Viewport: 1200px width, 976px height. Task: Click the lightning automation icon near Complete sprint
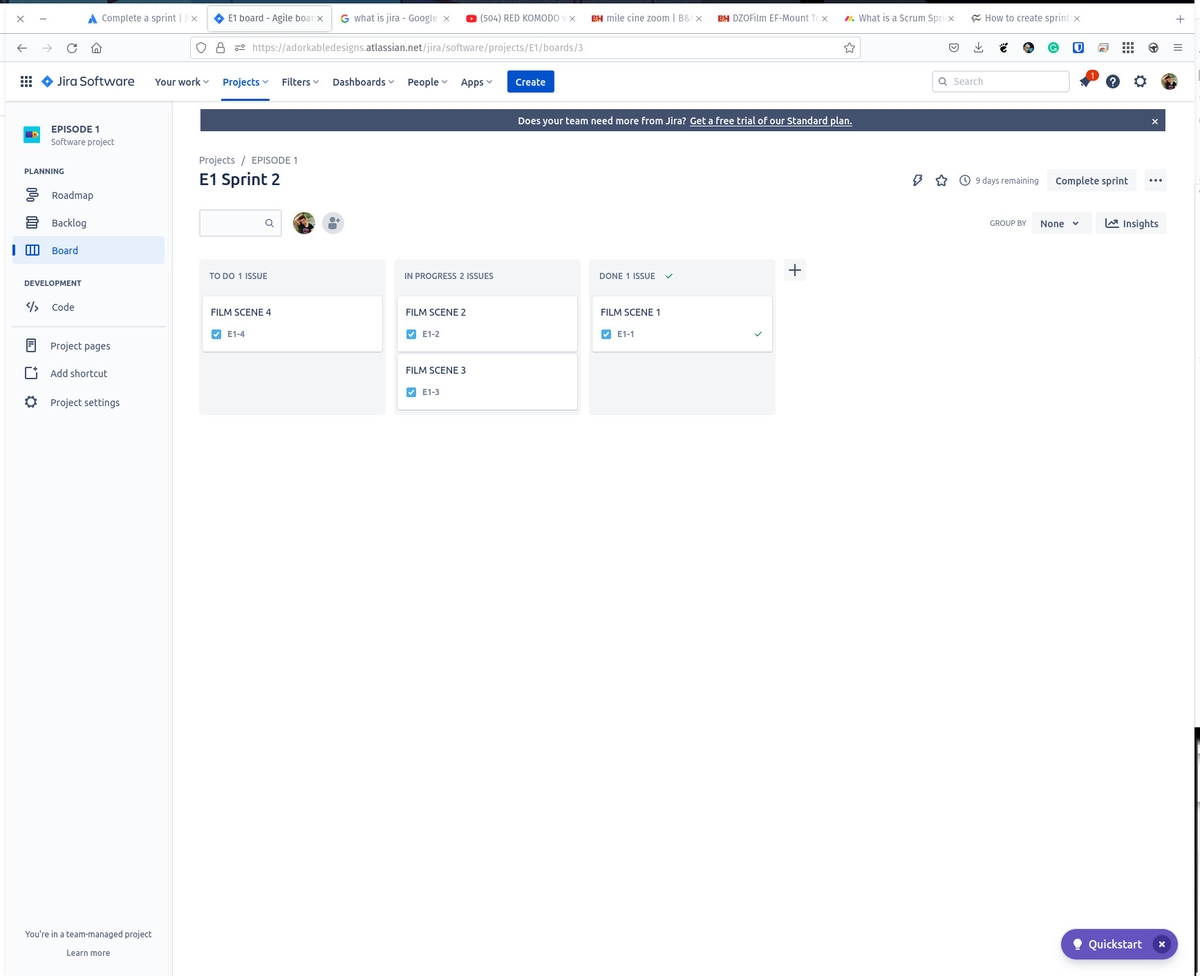coord(917,180)
